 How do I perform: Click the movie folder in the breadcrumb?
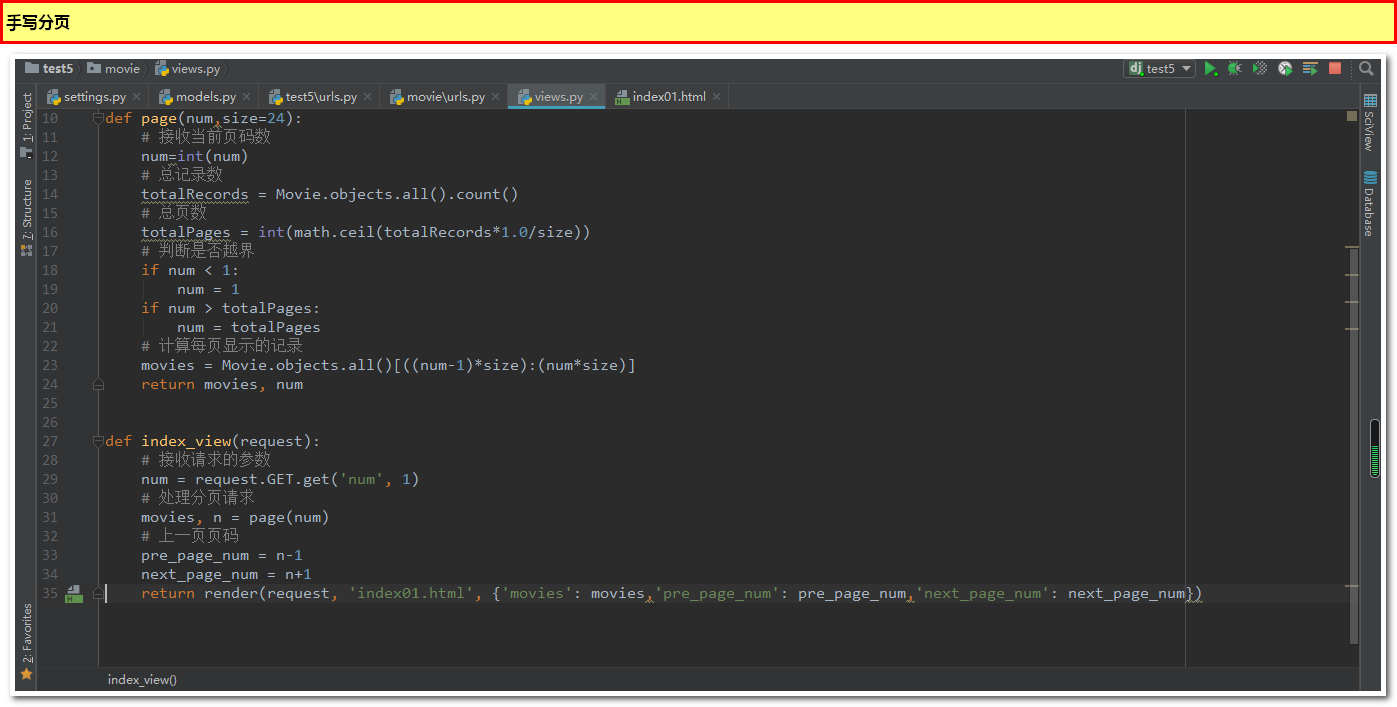coord(114,69)
